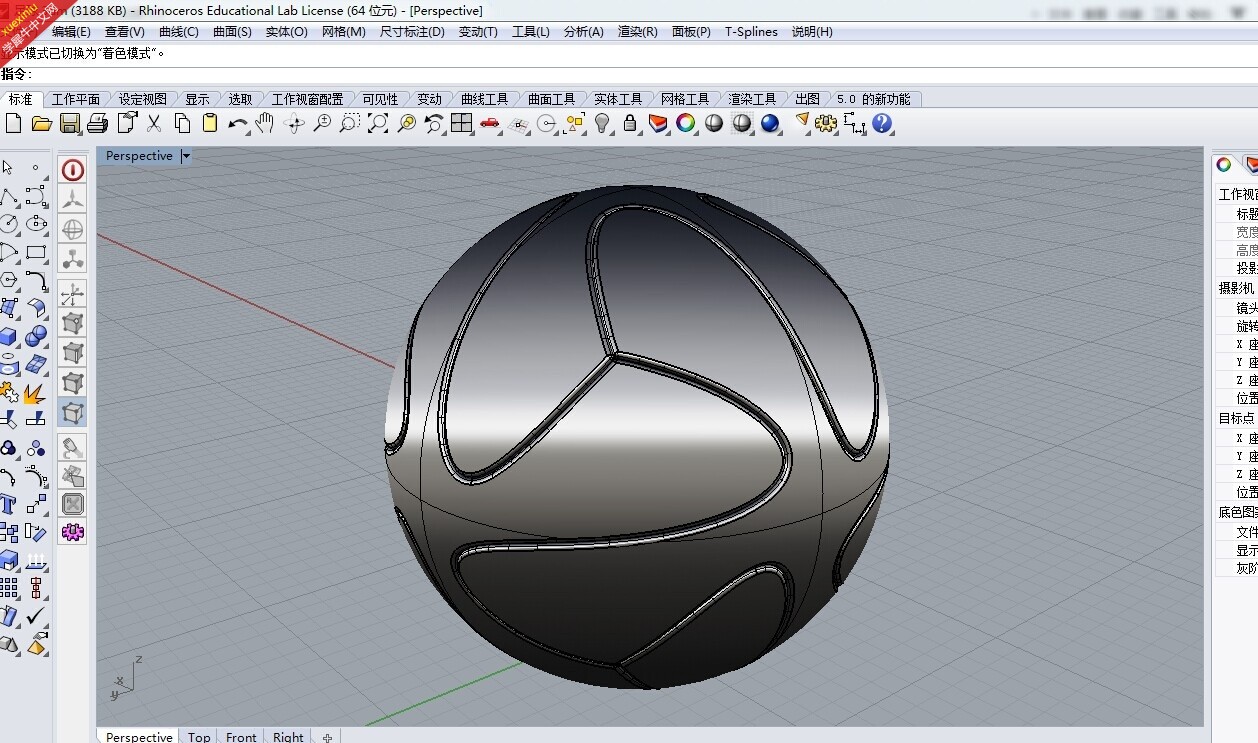
Task: Click the blue sphere Render icon
Action: pyautogui.click(x=770, y=123)
